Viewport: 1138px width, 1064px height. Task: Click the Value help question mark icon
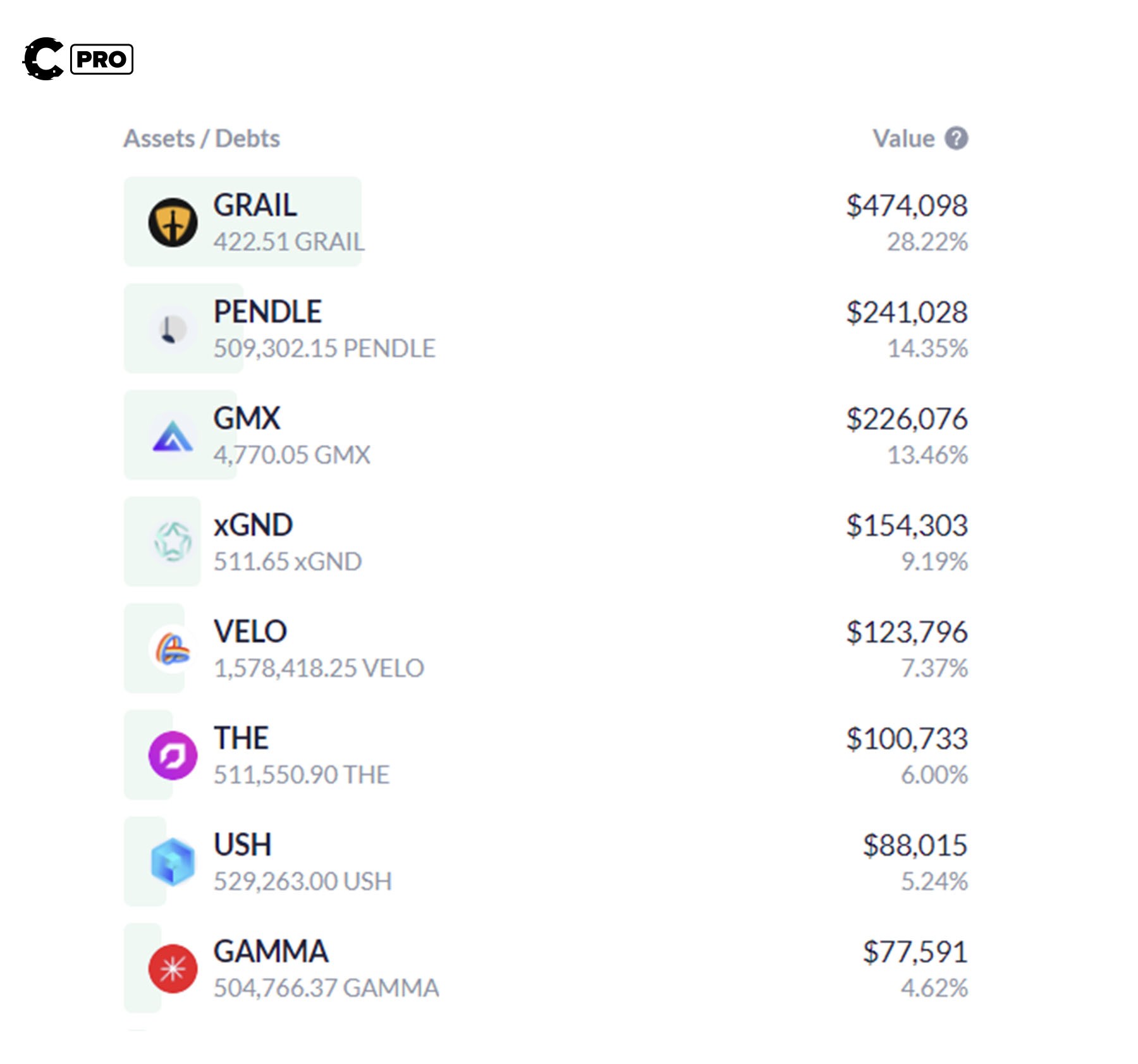[x=956, y=138]
